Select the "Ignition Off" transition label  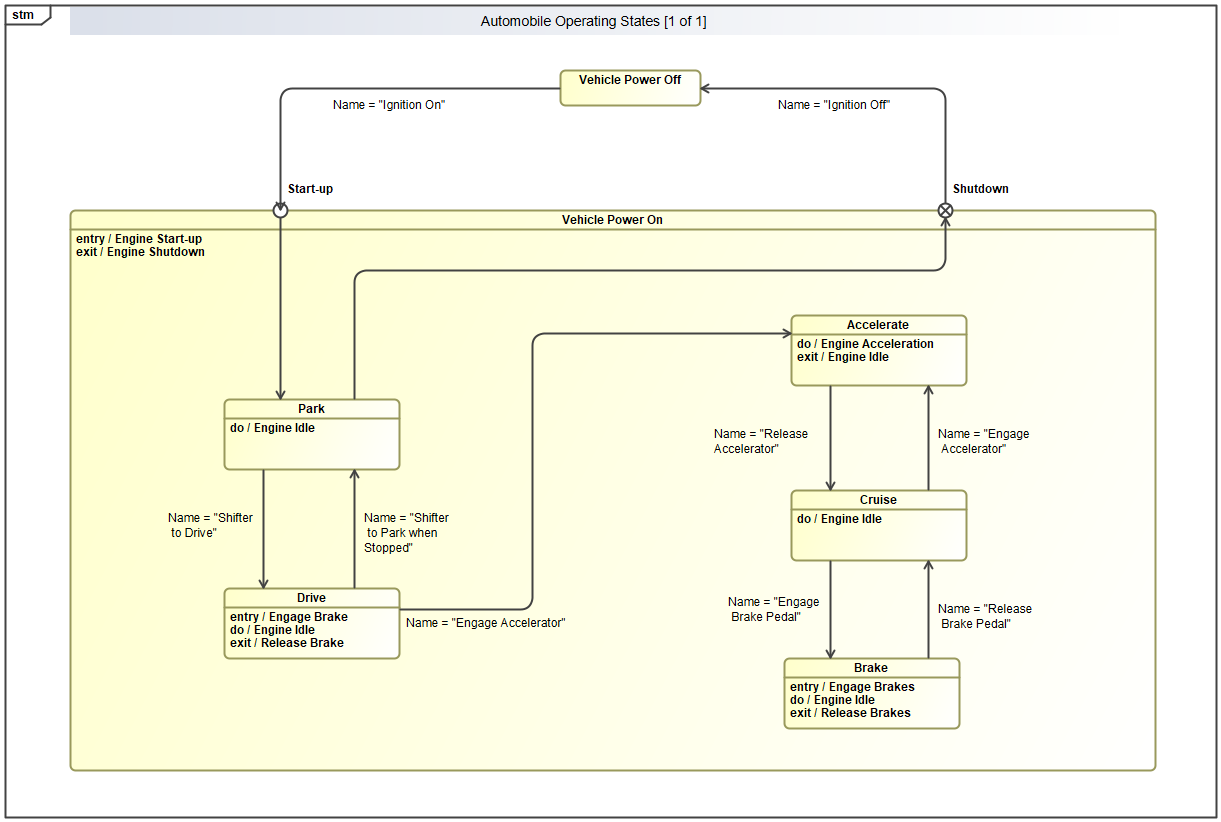click(x=834, y=105)
